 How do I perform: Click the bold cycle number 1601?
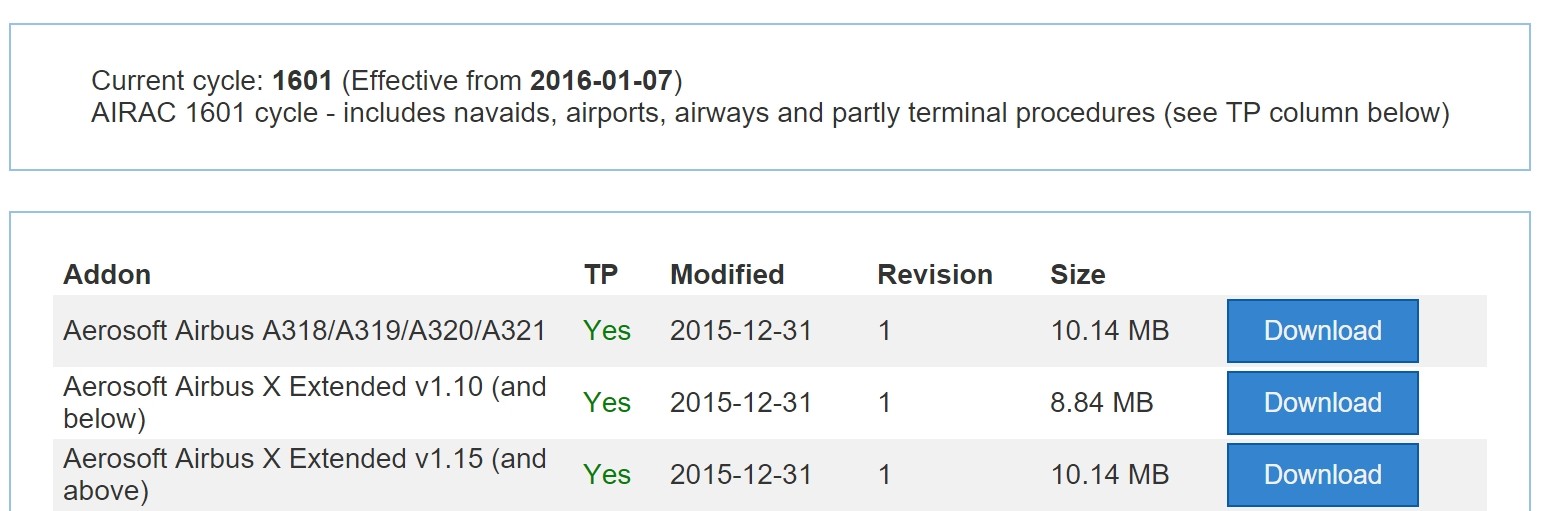tap(302, 81)
